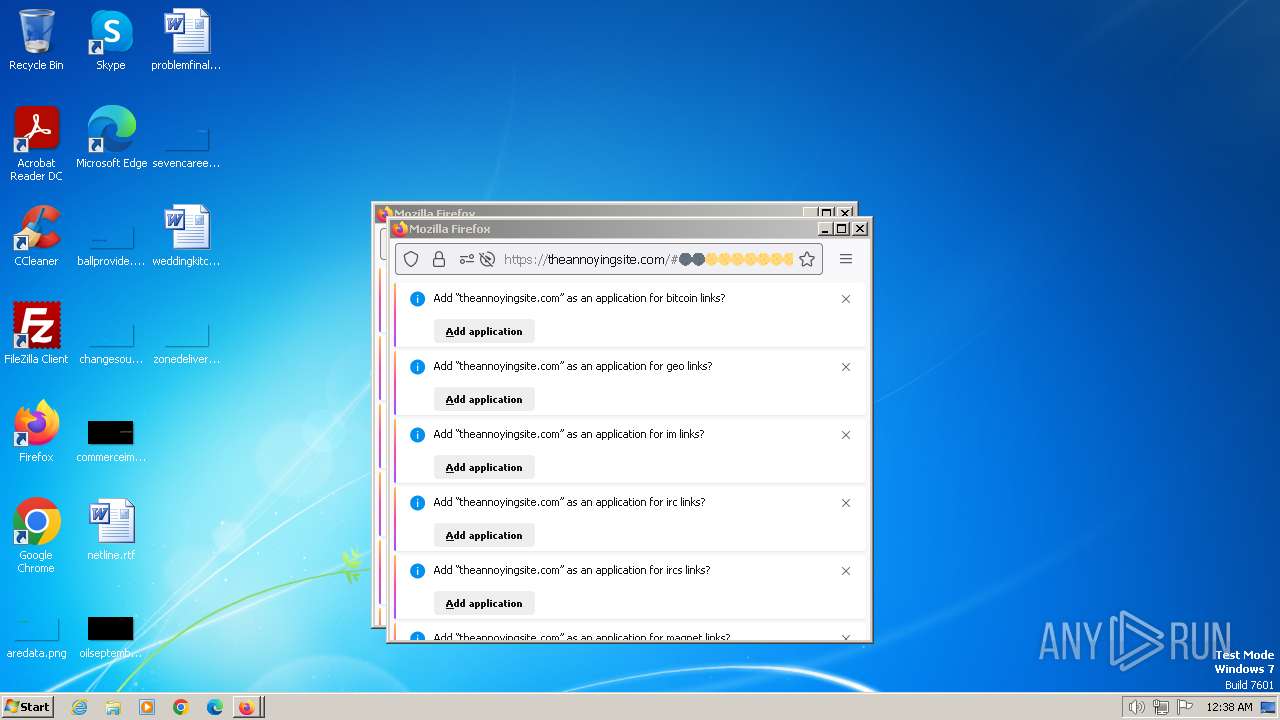Click the info icon on the bitcoin notification
Image resolution: width=1280 pixels, height=720 pixels.
[x=418, y=299]
